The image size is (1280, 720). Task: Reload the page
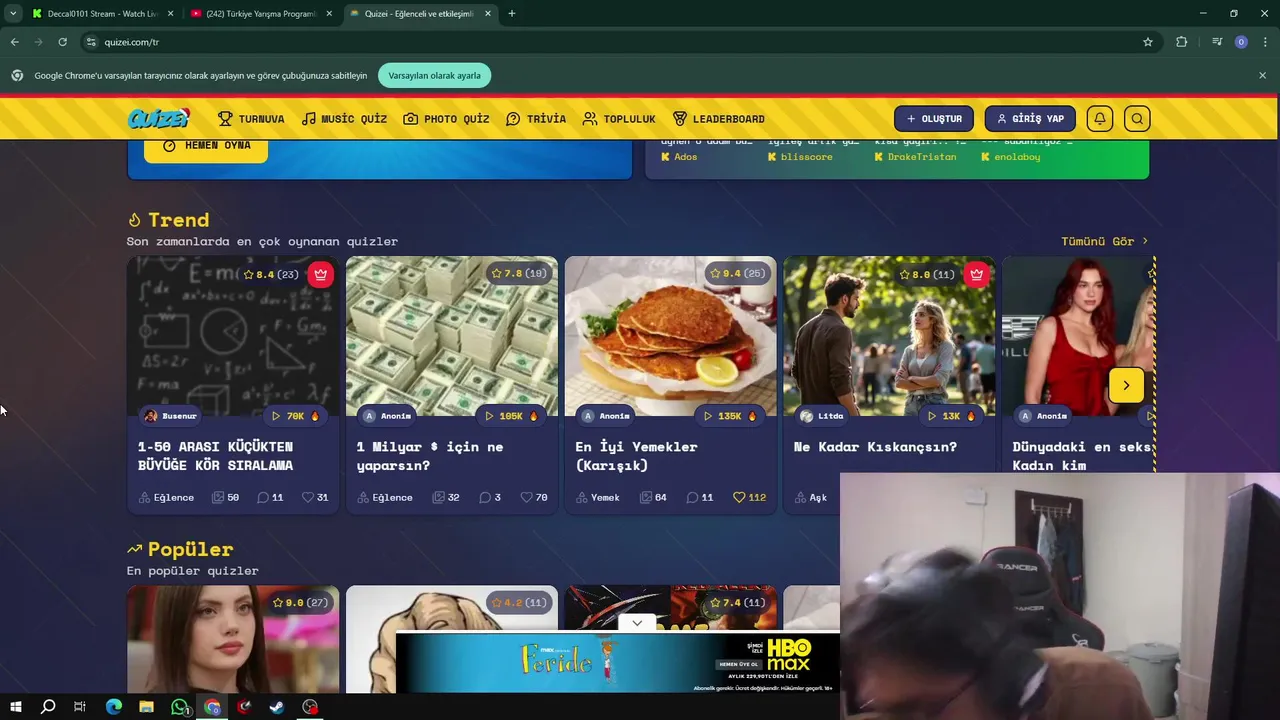[62, 42]
